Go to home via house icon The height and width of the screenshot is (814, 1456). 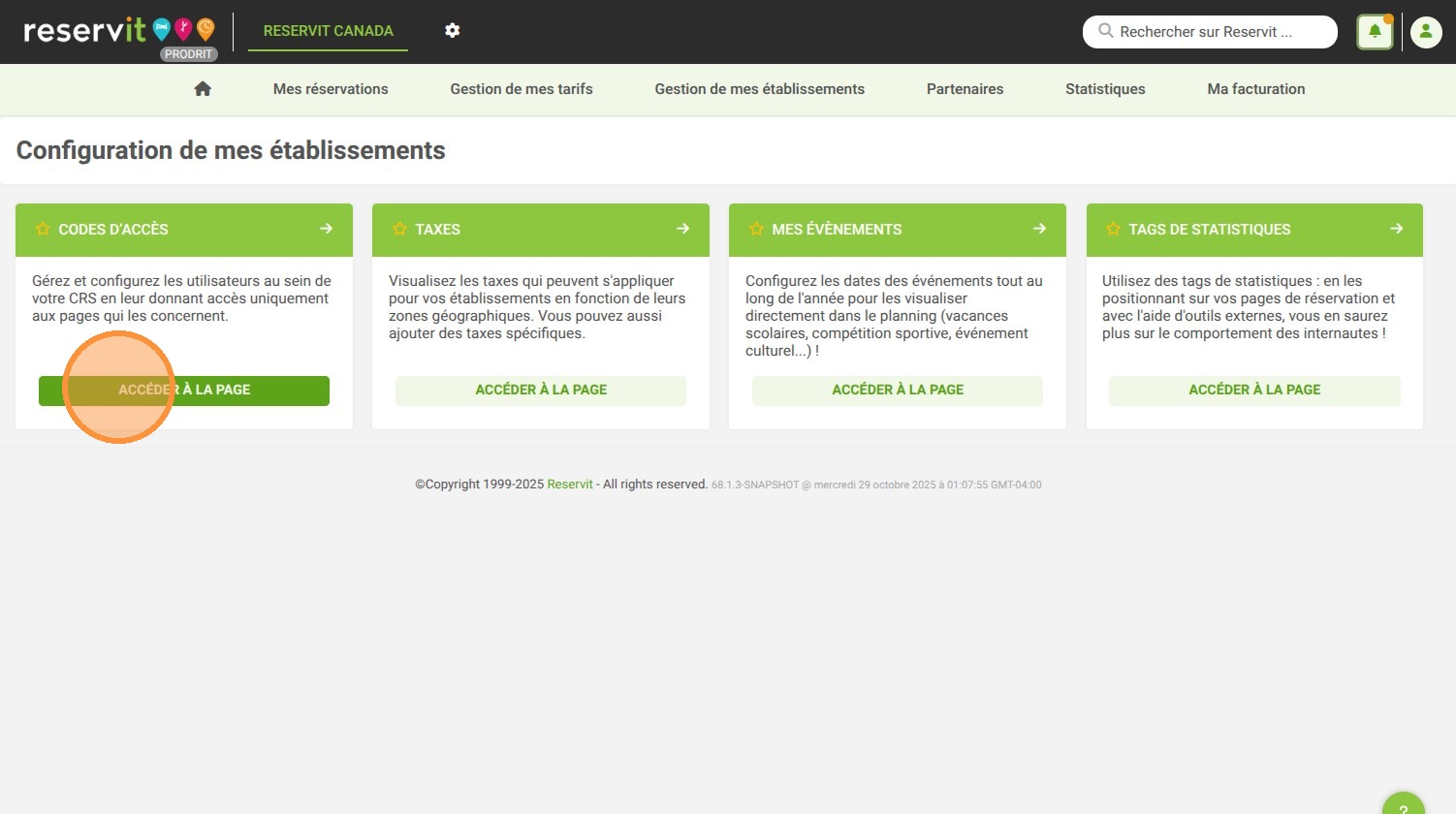pyautogui.click(x=203, y=89)
